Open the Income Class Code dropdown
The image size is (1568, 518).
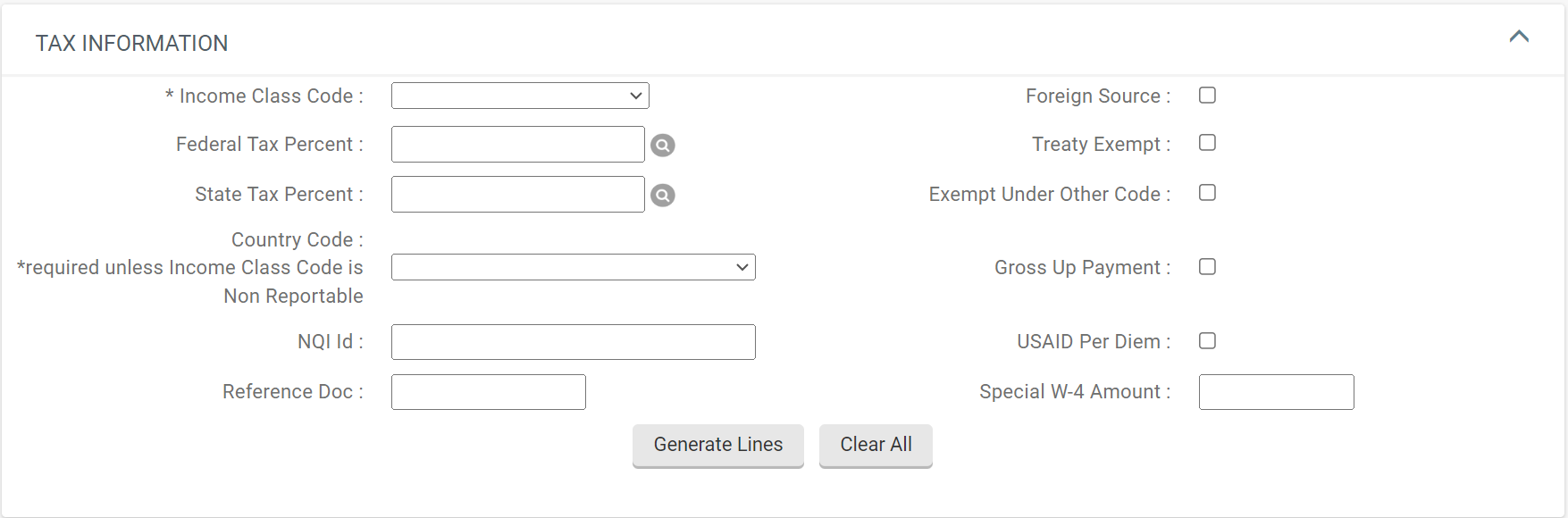tap(520, 96)
